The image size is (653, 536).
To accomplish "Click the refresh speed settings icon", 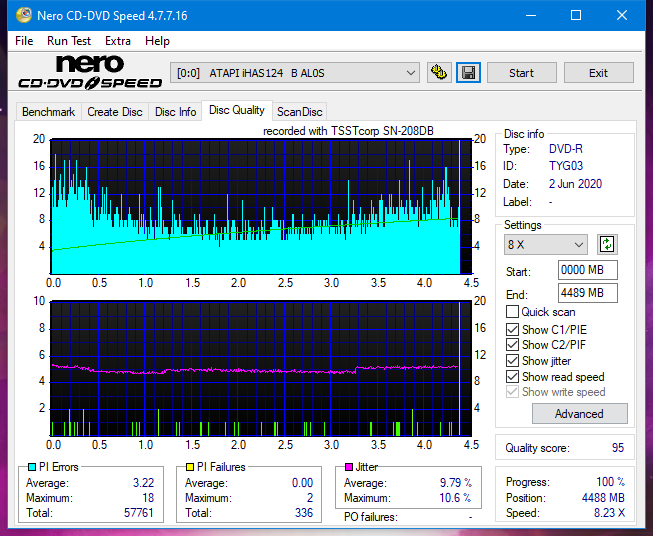I will [607, 244].
